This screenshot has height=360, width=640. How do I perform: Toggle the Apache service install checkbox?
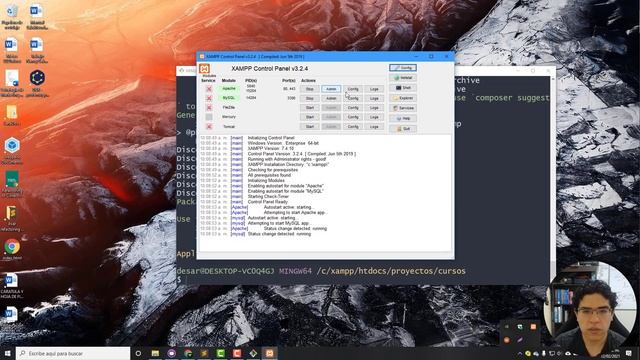(209, 89)
